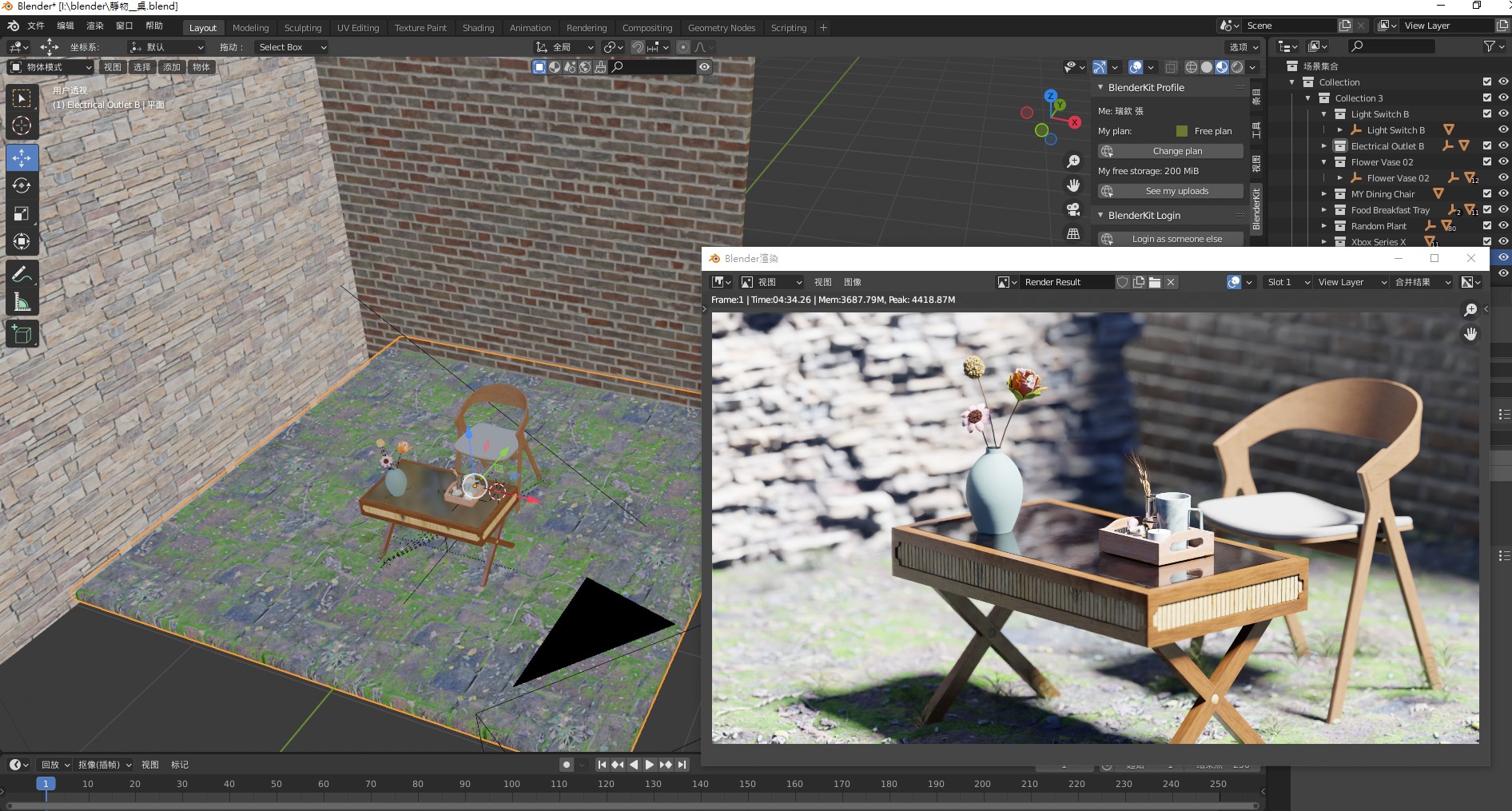
Task: Switch to the Shading workspace tab
Action: (x=478, y=28)
